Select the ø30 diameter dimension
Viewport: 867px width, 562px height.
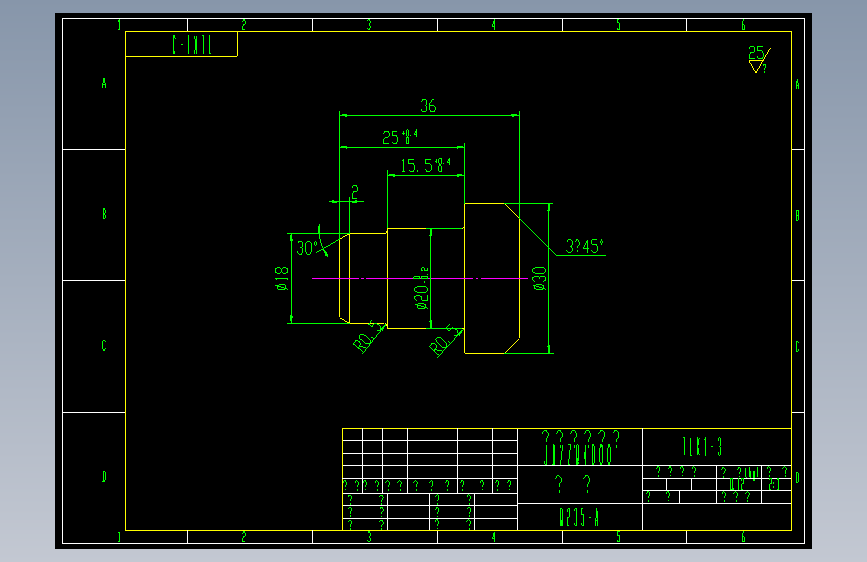[539, 278]
